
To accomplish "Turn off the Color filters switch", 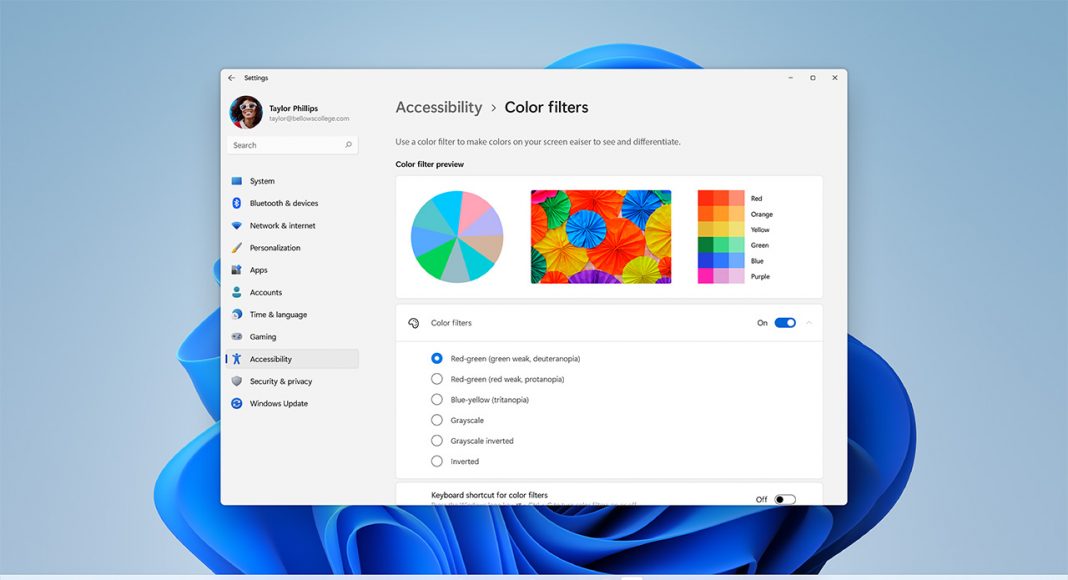I will point(785,323).
